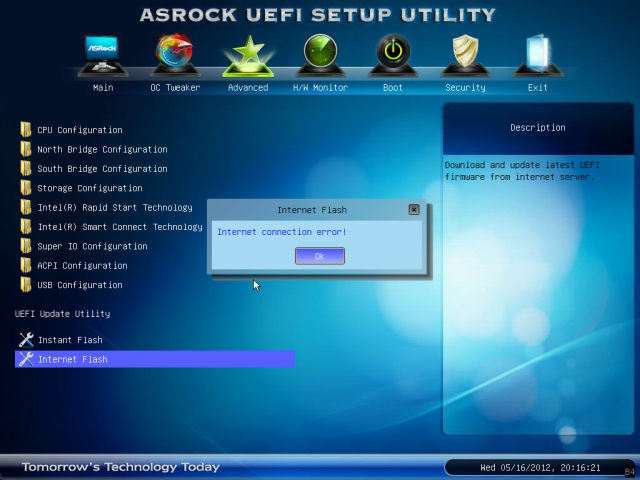Switch to the Main tab label
This screenshot has width=640, height=480.
pyautogui.click(x=103, y=87)
